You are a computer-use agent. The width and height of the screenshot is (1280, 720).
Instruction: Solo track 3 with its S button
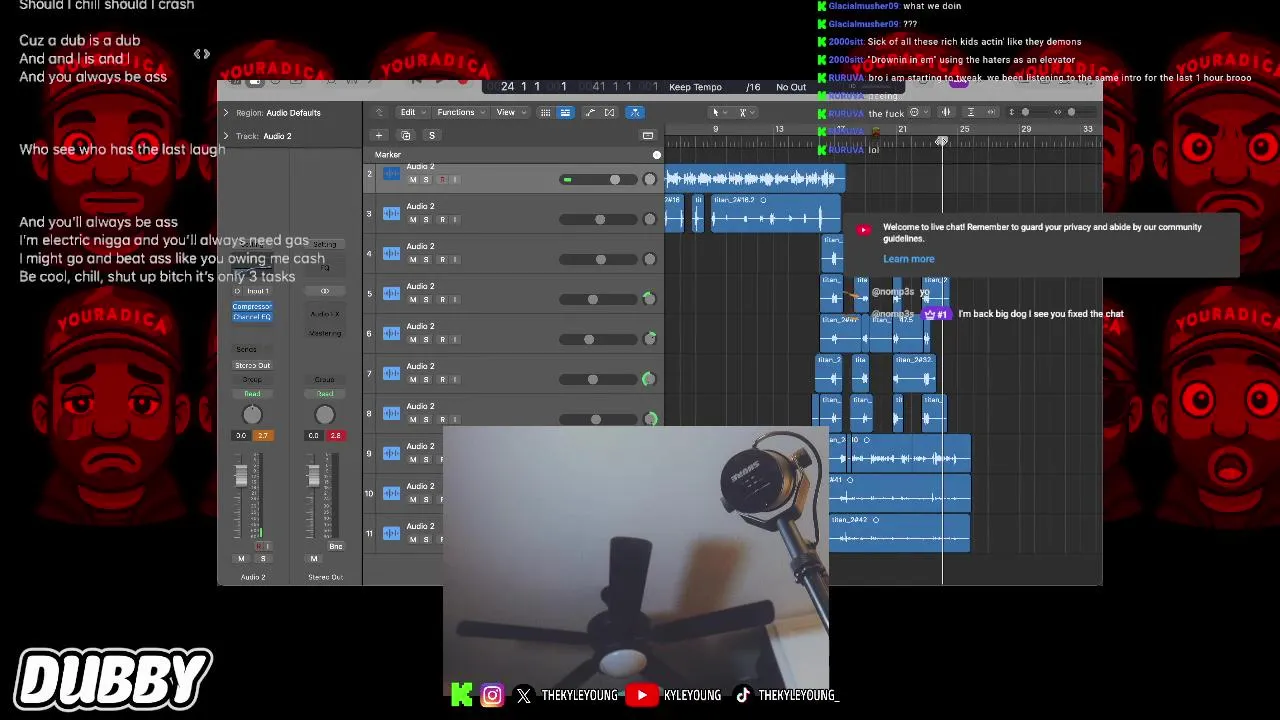[x=426, y=219]
